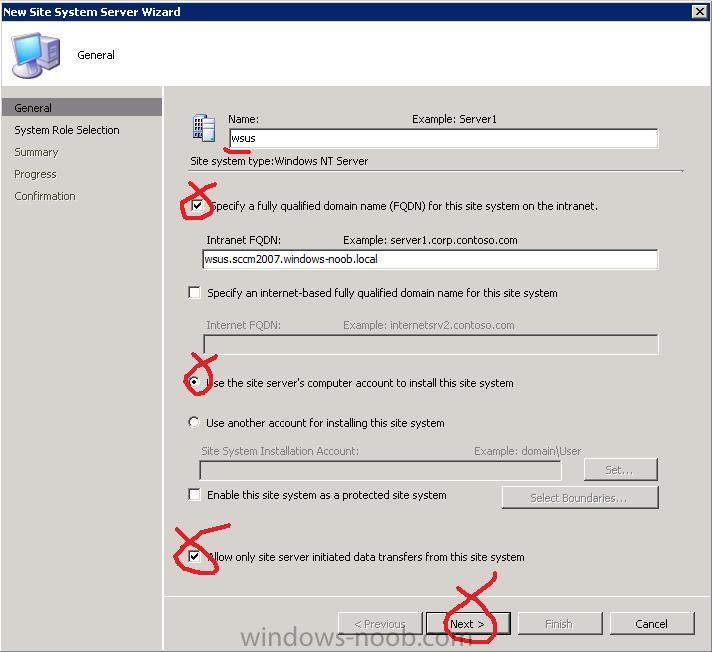Uncheck Specify intranet FQDN checkbox
This screenshot has height=652, width=712.
point(197,206)
